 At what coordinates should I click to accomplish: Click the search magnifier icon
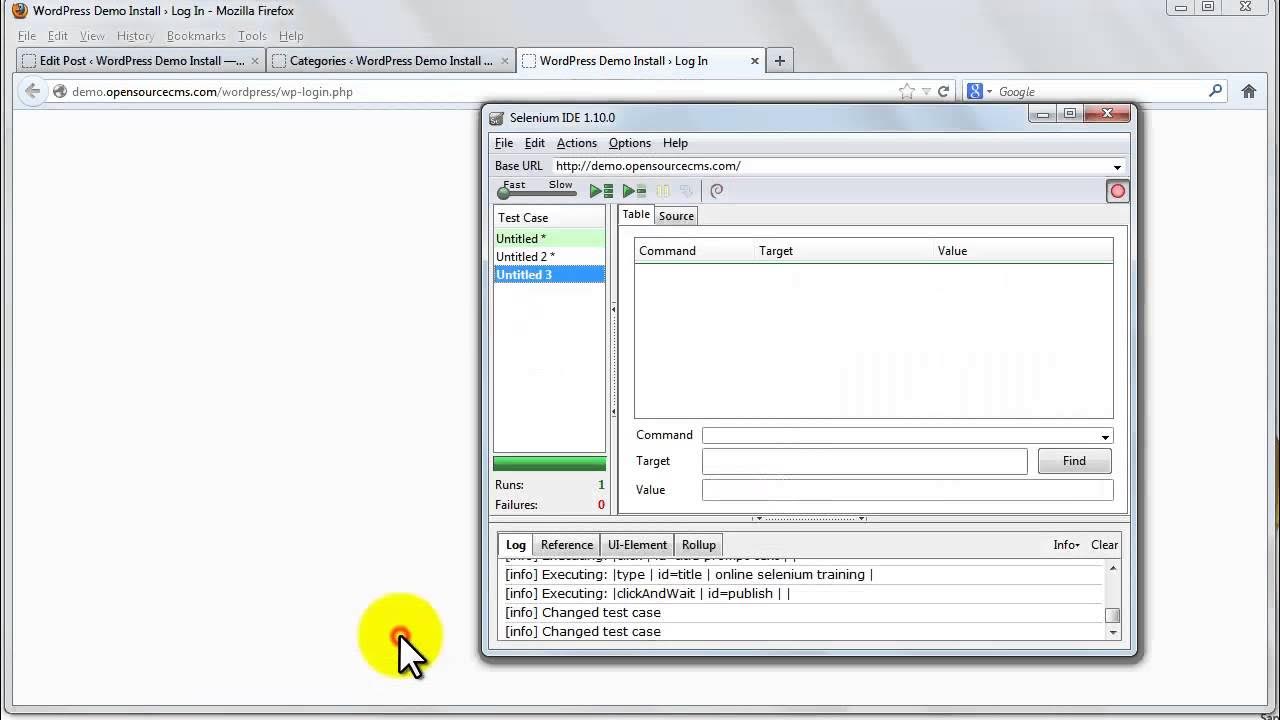coord(1215,91)
